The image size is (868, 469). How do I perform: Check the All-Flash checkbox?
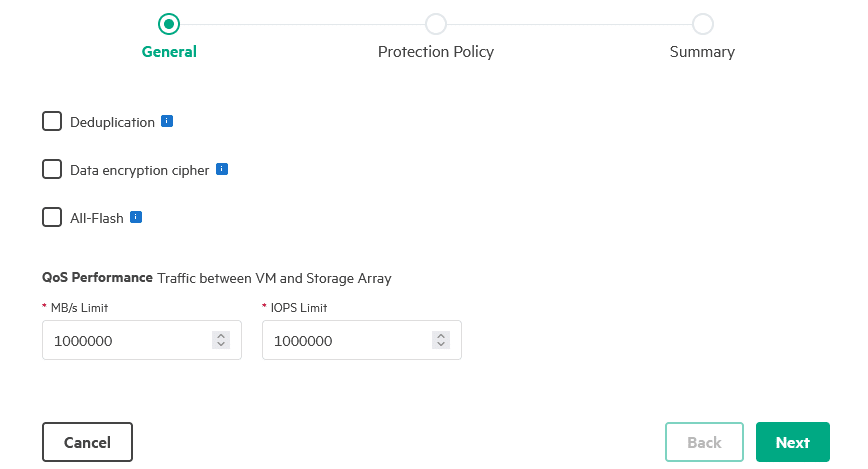tap(52, 217)
